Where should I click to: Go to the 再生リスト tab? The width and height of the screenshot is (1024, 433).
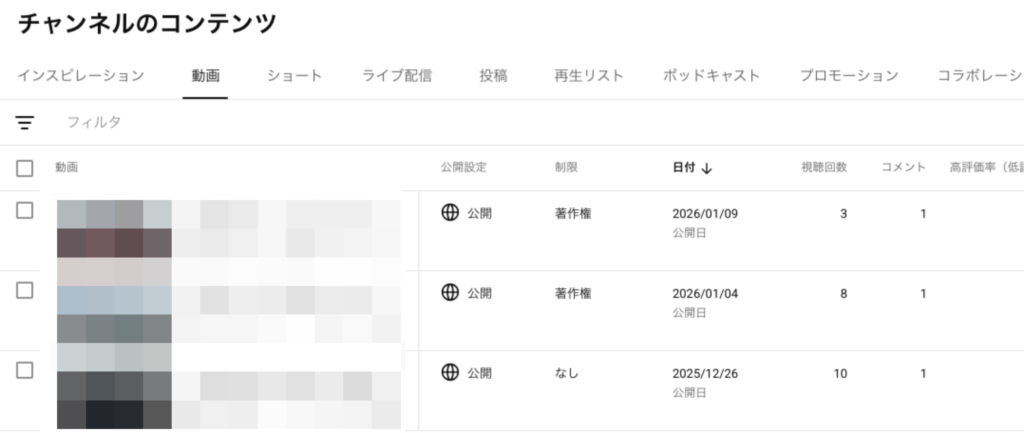coord(589,75)
